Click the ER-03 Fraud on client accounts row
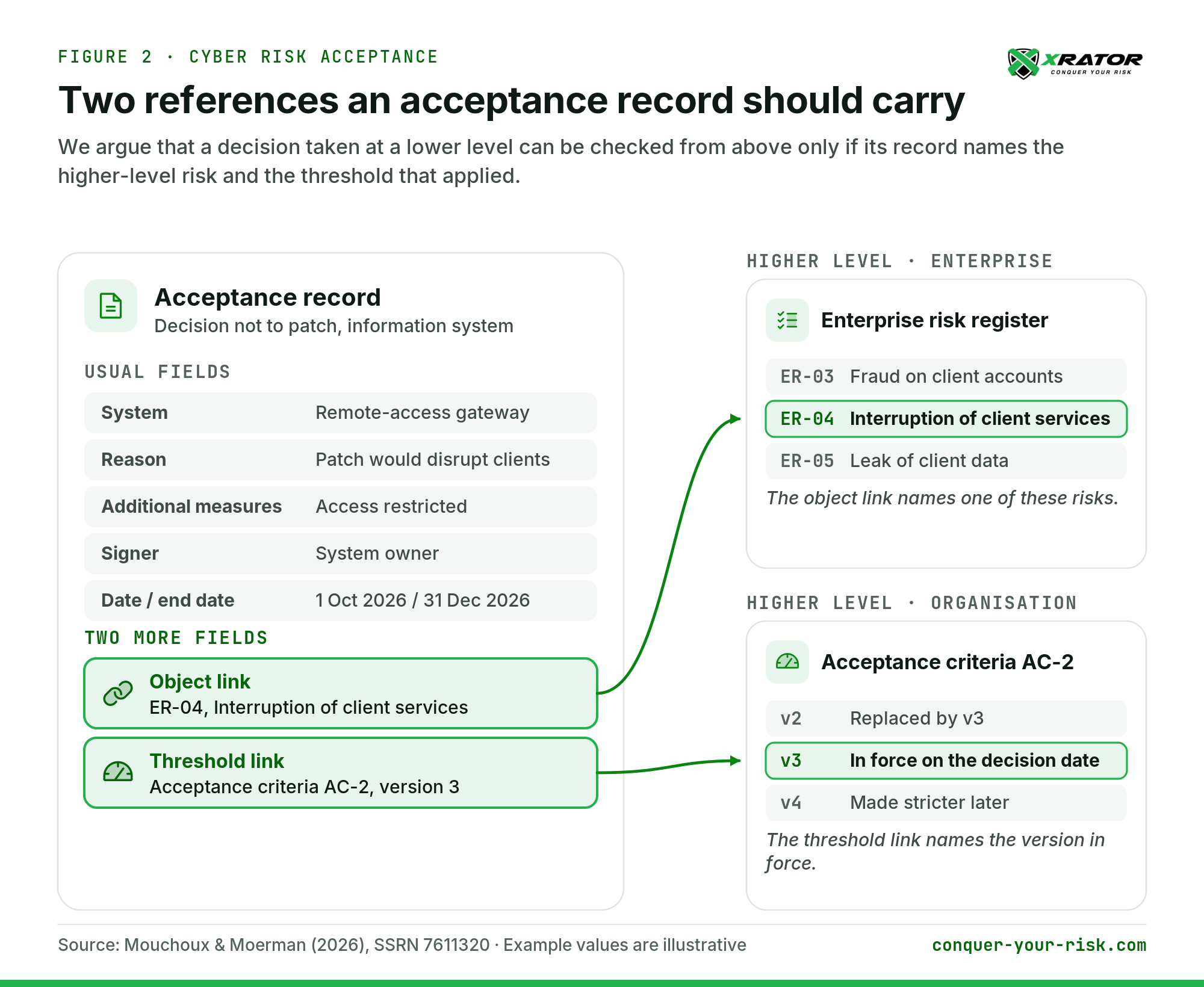This screenshot has width=1204, height=987. point(946,377)
